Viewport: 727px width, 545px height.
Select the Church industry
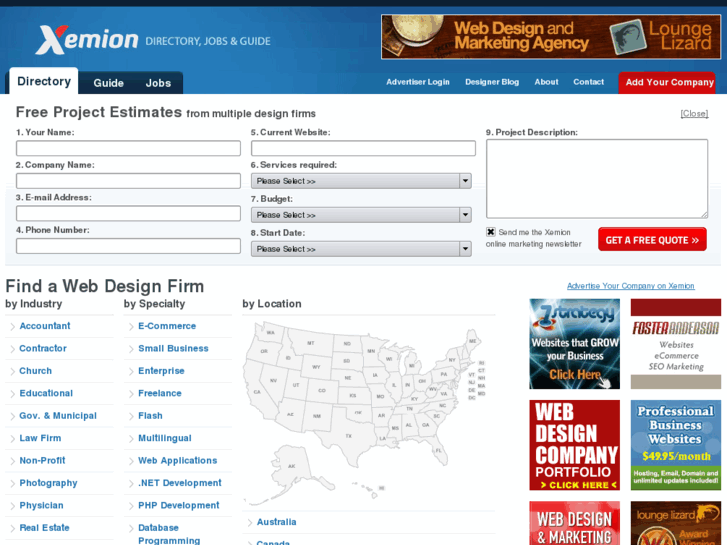coord(35,371)
